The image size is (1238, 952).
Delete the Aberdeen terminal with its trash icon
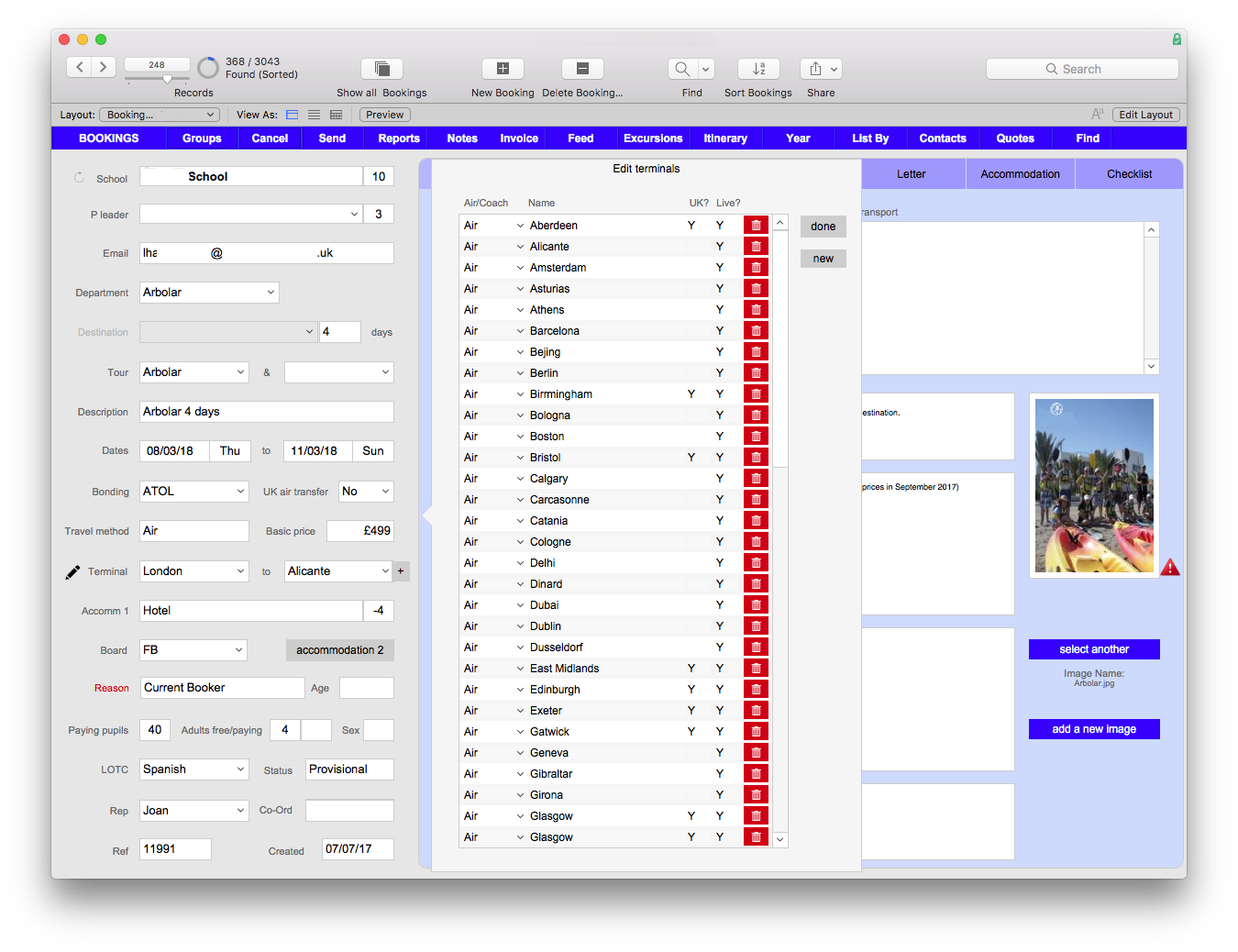click(x=755, y=225)
